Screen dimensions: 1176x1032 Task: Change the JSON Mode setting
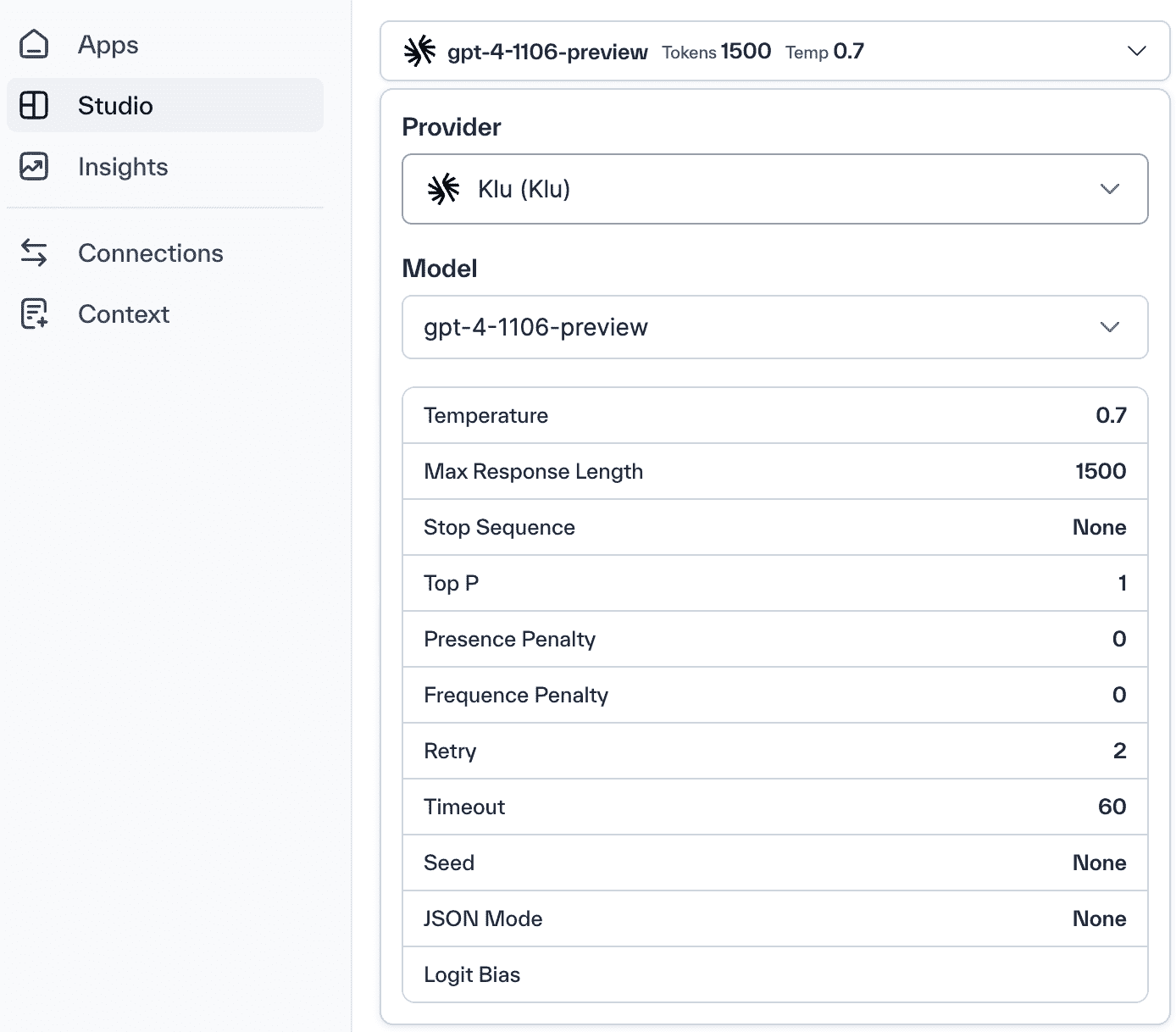pyautogui.click(x=1099, y=918)
